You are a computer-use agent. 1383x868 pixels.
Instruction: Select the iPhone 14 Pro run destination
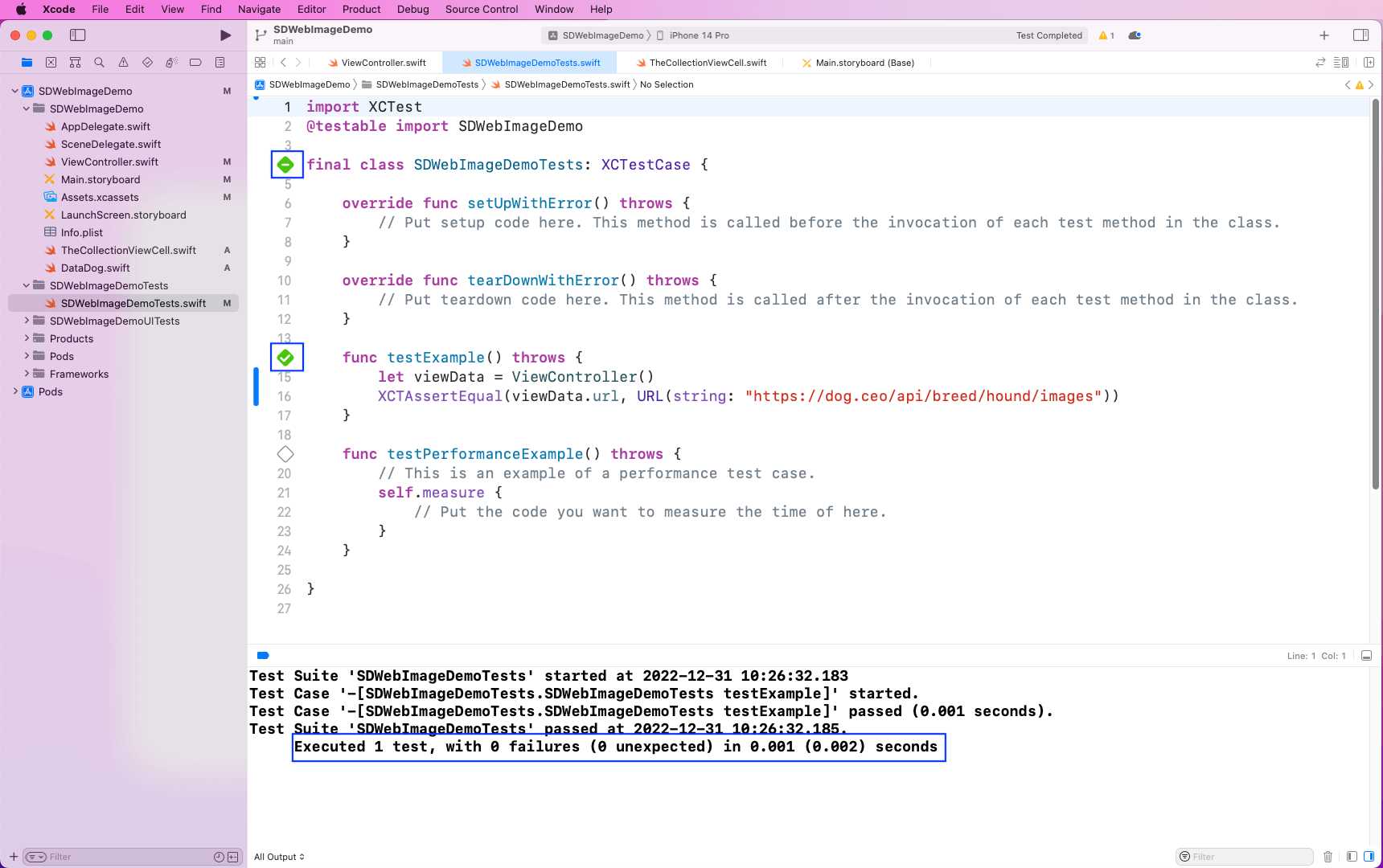tap(698, 35)
